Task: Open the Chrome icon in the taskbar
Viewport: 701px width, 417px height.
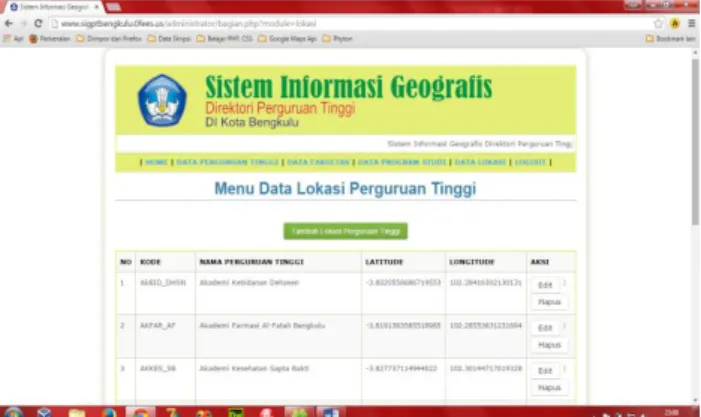Action: (x=140, y=412)
